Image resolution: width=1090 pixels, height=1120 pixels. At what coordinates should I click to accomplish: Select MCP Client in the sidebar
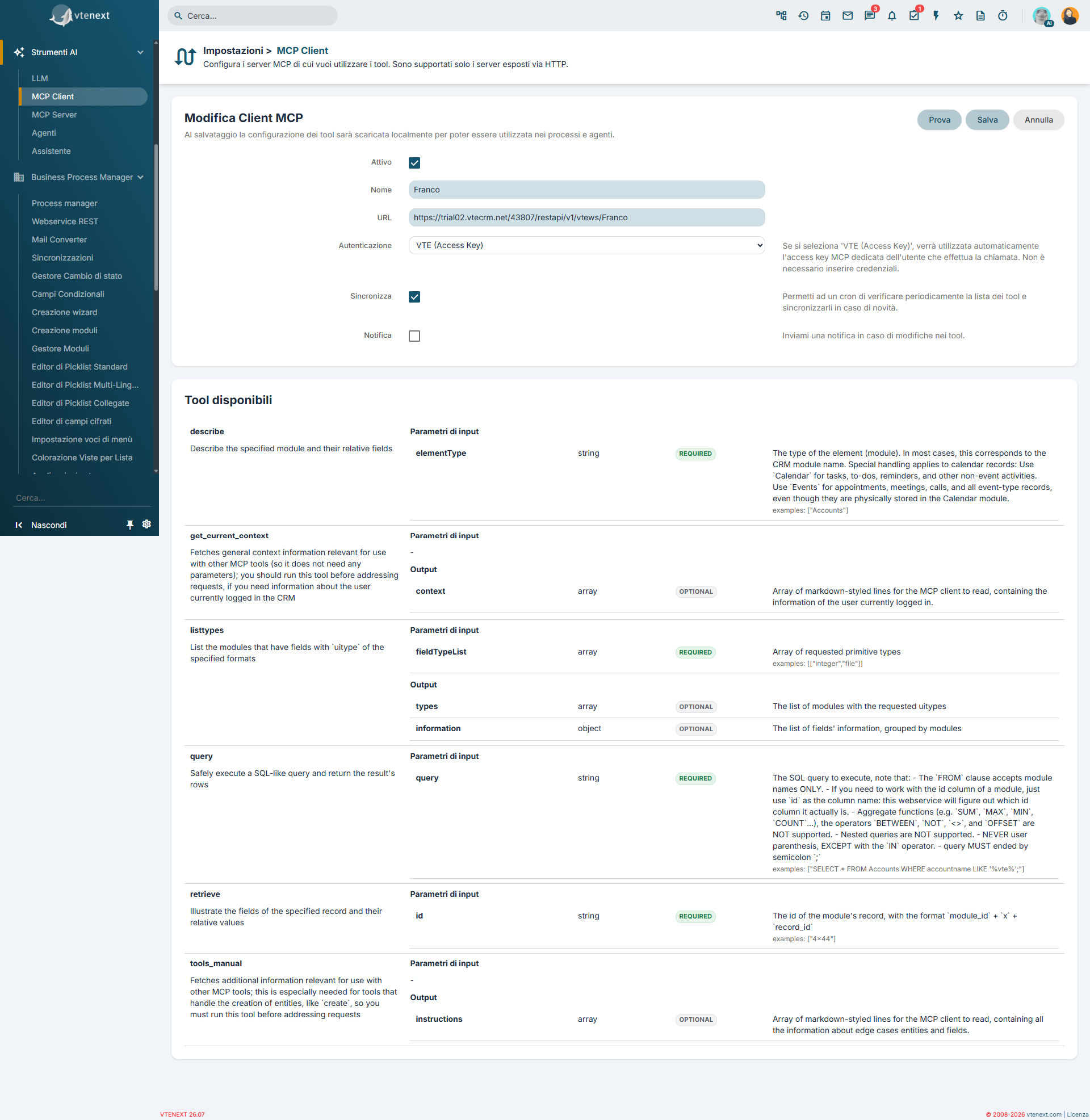pos(83,97)
